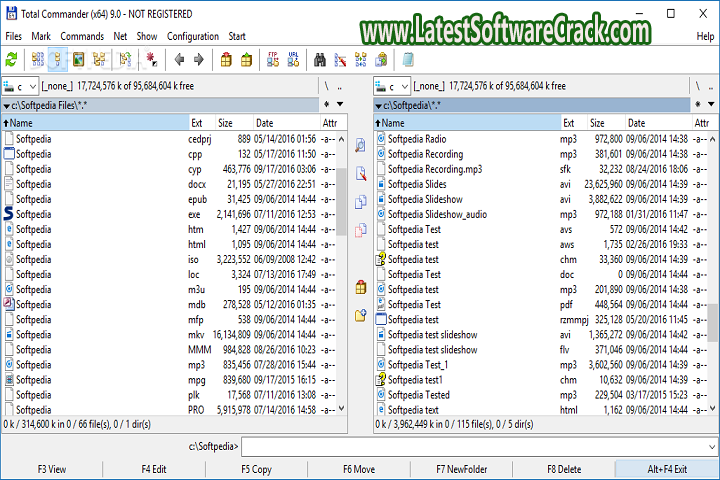Click the new folder icon in the middle bar
The height and width of the screenshot is (480, 720).
(x=361, y=315)
